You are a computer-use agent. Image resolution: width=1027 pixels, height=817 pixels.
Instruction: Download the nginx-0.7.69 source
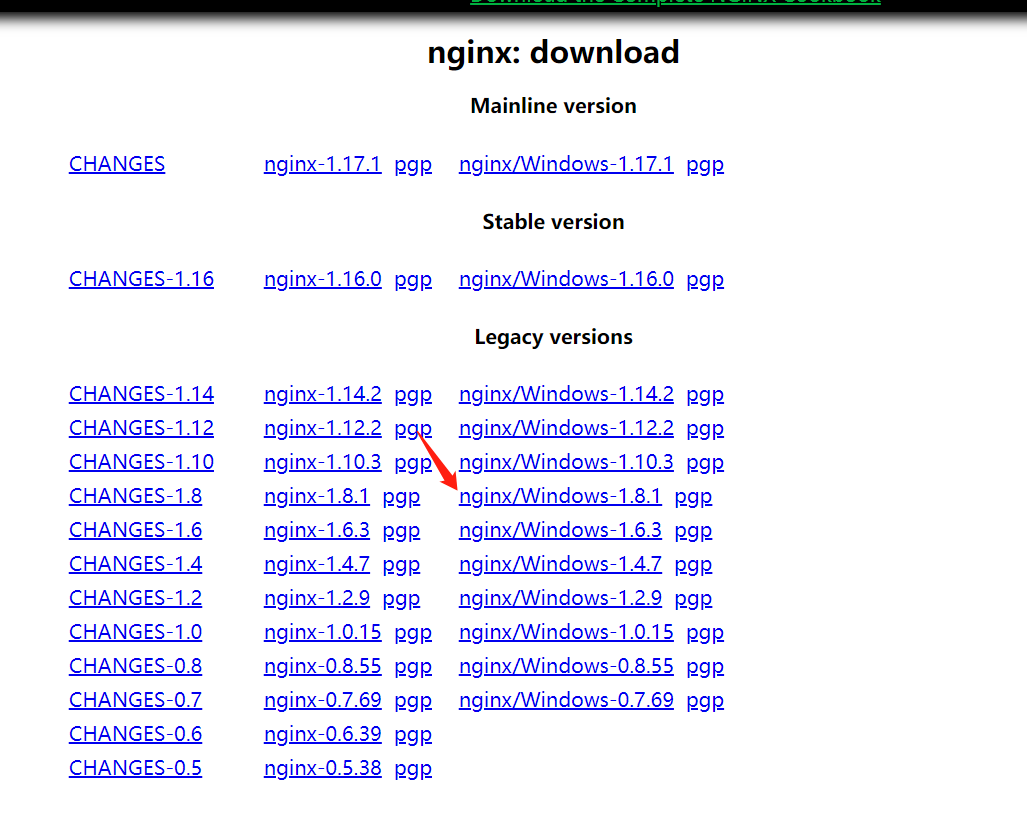[322, 701]
